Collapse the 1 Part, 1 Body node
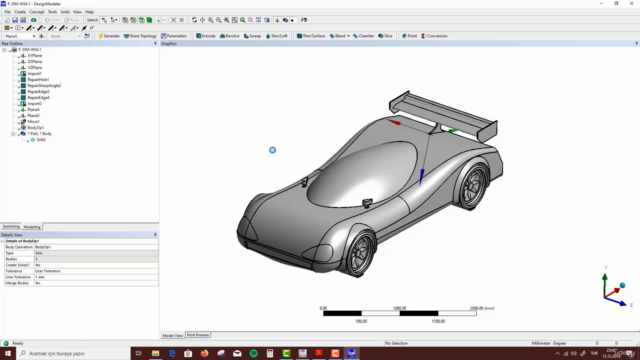Screen dimensions: 640x360 click(13, 134)
